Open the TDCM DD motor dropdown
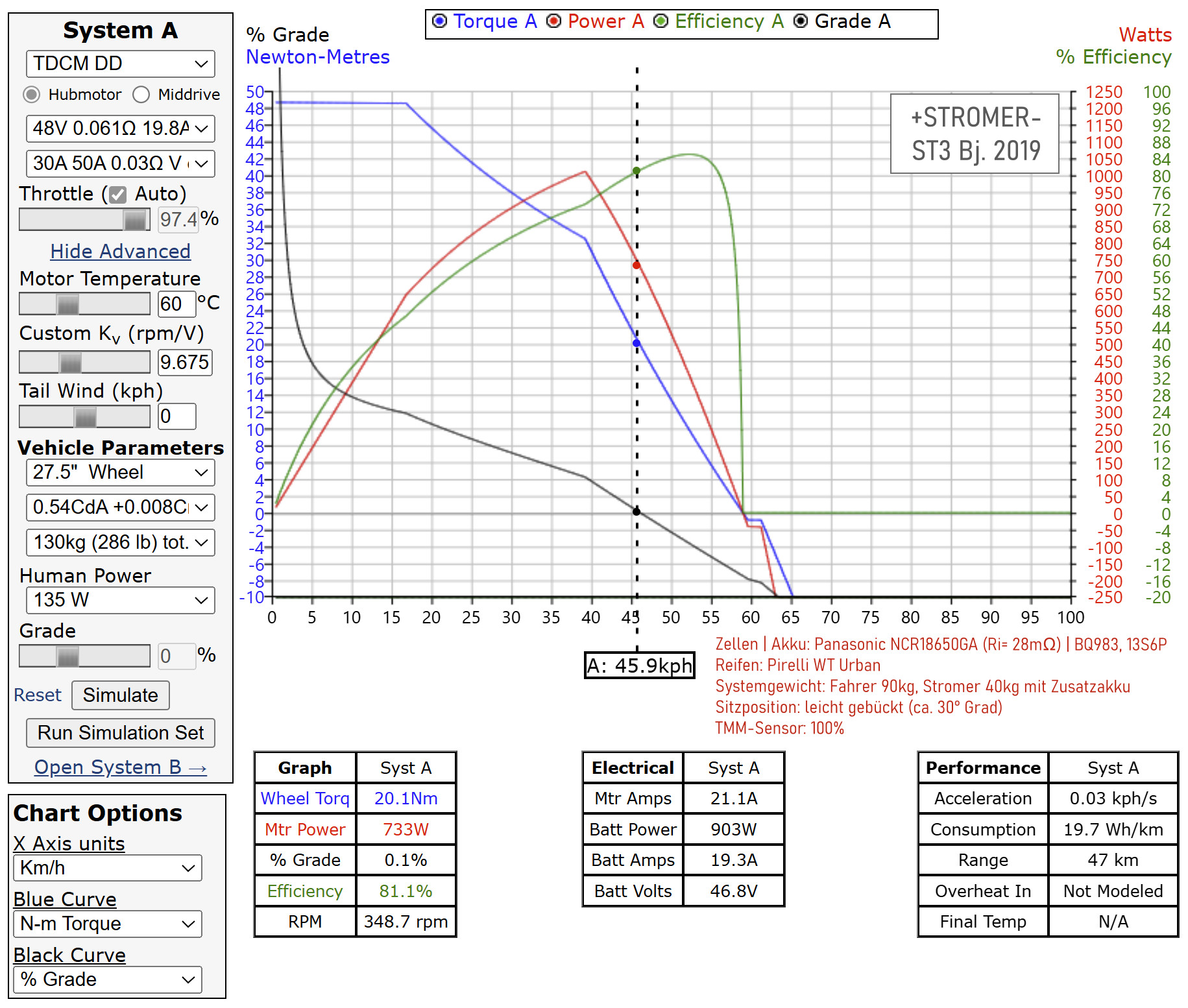The height and width of the screenshot is (1008, 1188). click(x=121, y=64)
